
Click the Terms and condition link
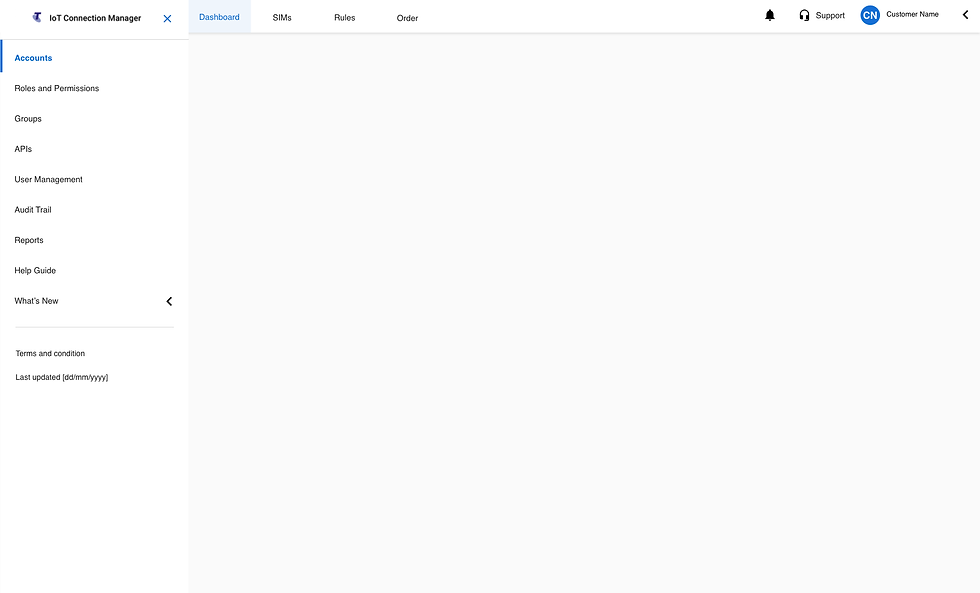click(50, 353)
